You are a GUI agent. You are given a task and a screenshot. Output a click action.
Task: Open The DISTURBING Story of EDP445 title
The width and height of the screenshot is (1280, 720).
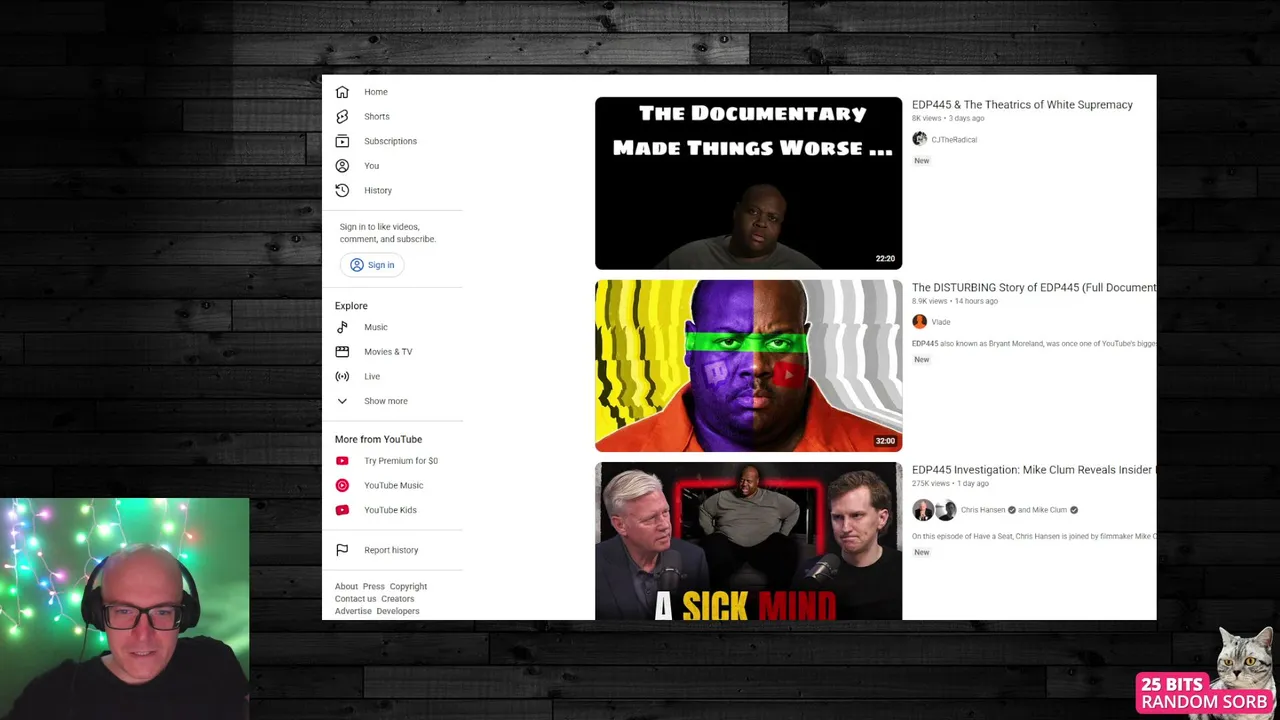(x=1034, y=288)
